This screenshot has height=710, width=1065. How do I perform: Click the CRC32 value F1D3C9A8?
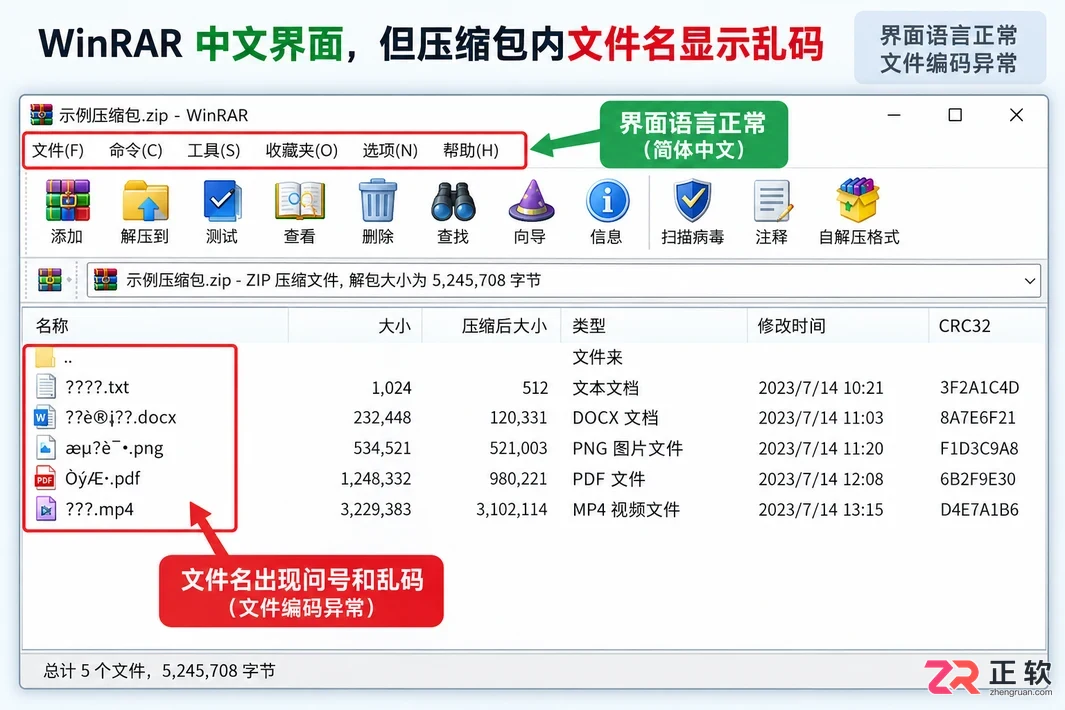point(979,448)
